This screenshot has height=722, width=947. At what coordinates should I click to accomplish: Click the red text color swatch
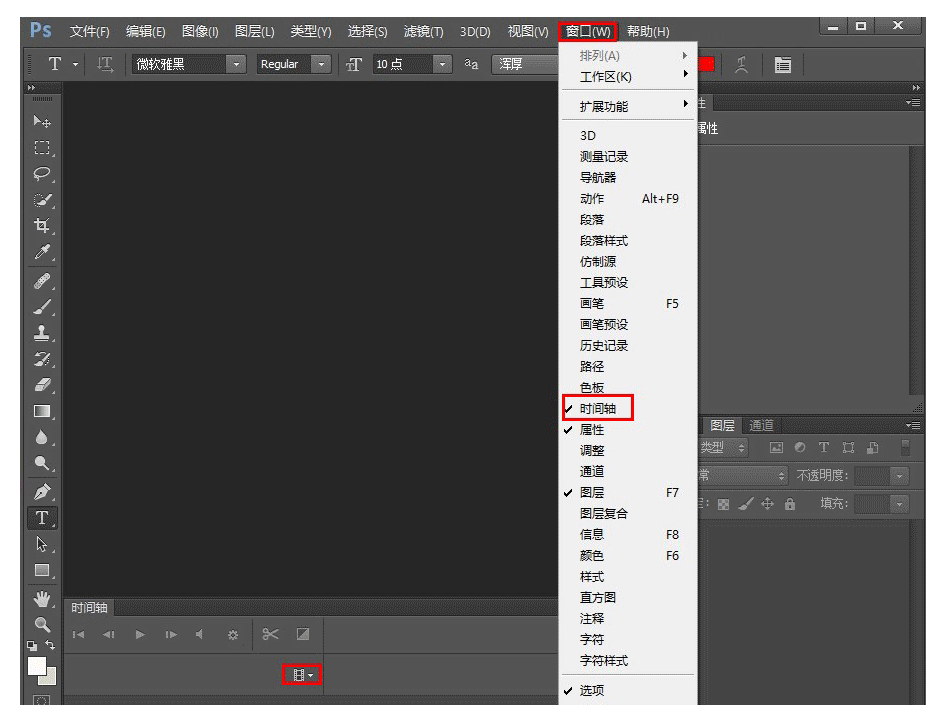coord(706,65)
